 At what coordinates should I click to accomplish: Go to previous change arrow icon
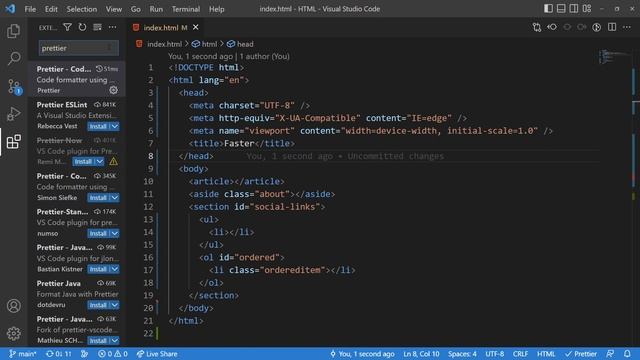pos(552,27)
